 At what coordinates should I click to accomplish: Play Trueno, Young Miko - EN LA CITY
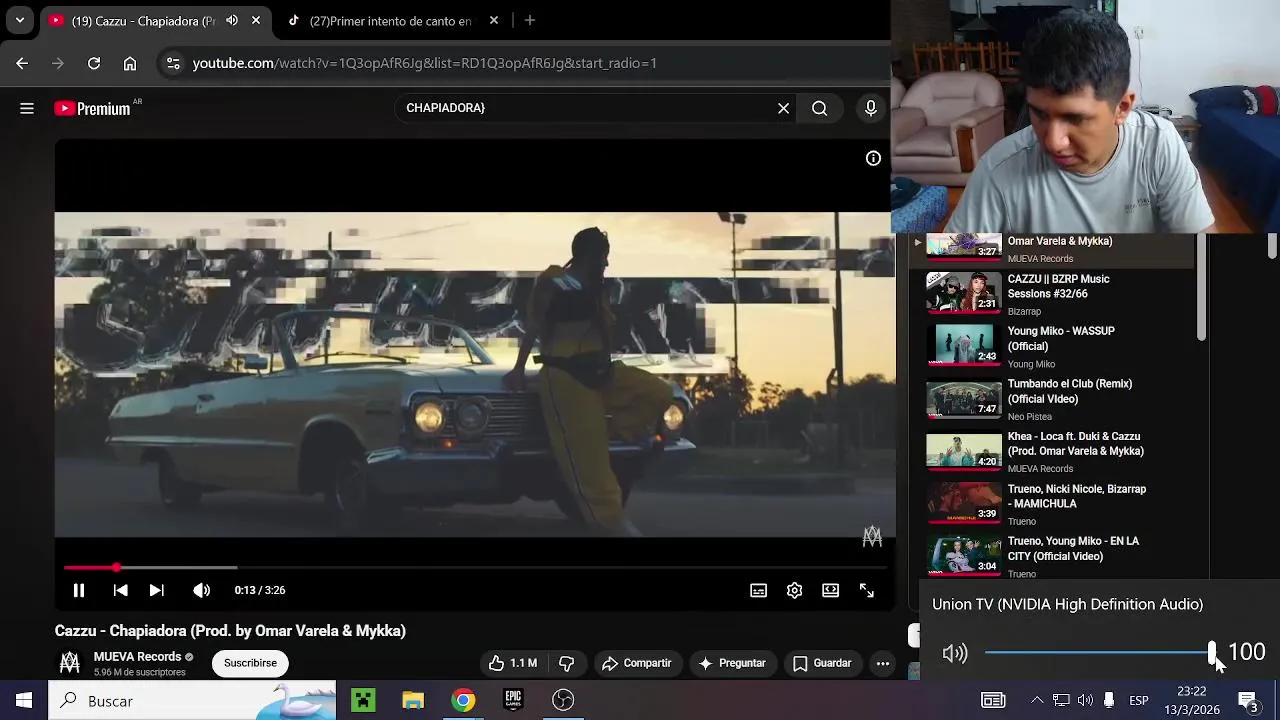pyautogui.click(x=1072, y=548)
